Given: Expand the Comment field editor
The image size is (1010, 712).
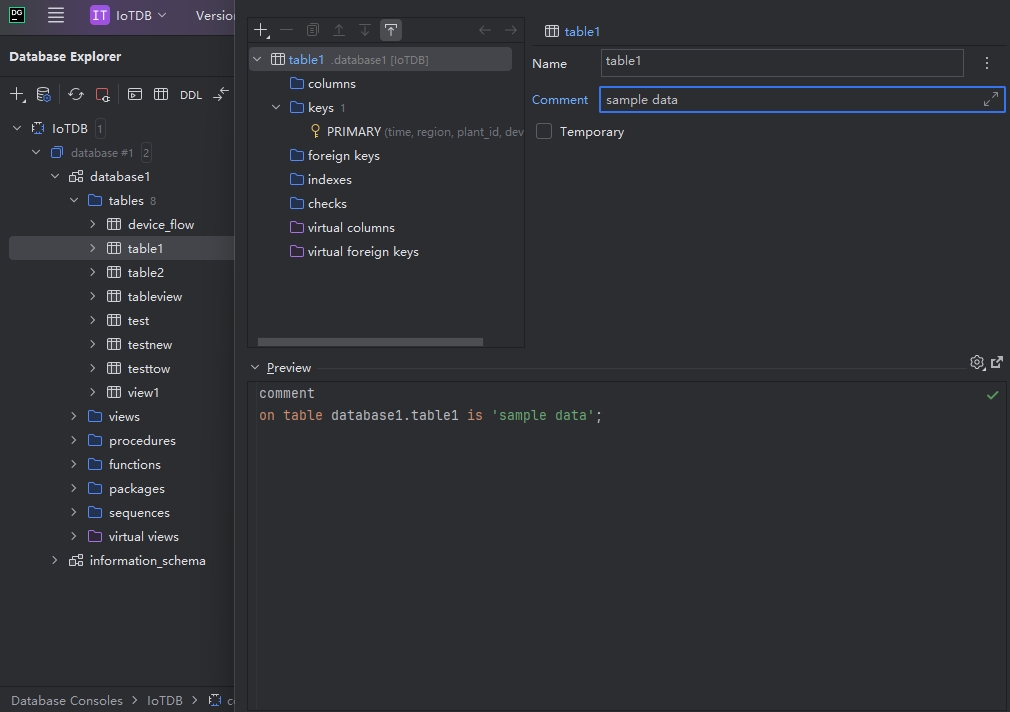Looking at the screenshot, I should pos(990,99).
